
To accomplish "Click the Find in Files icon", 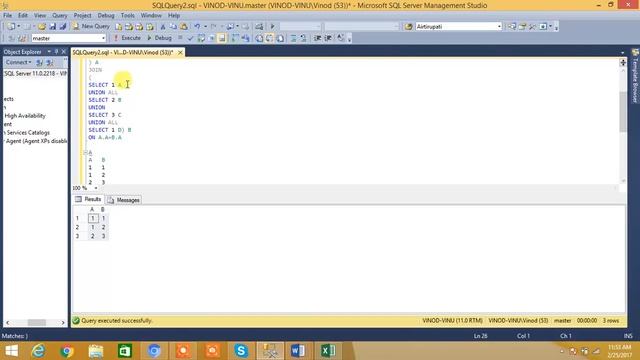I will [x=408, y=27].
